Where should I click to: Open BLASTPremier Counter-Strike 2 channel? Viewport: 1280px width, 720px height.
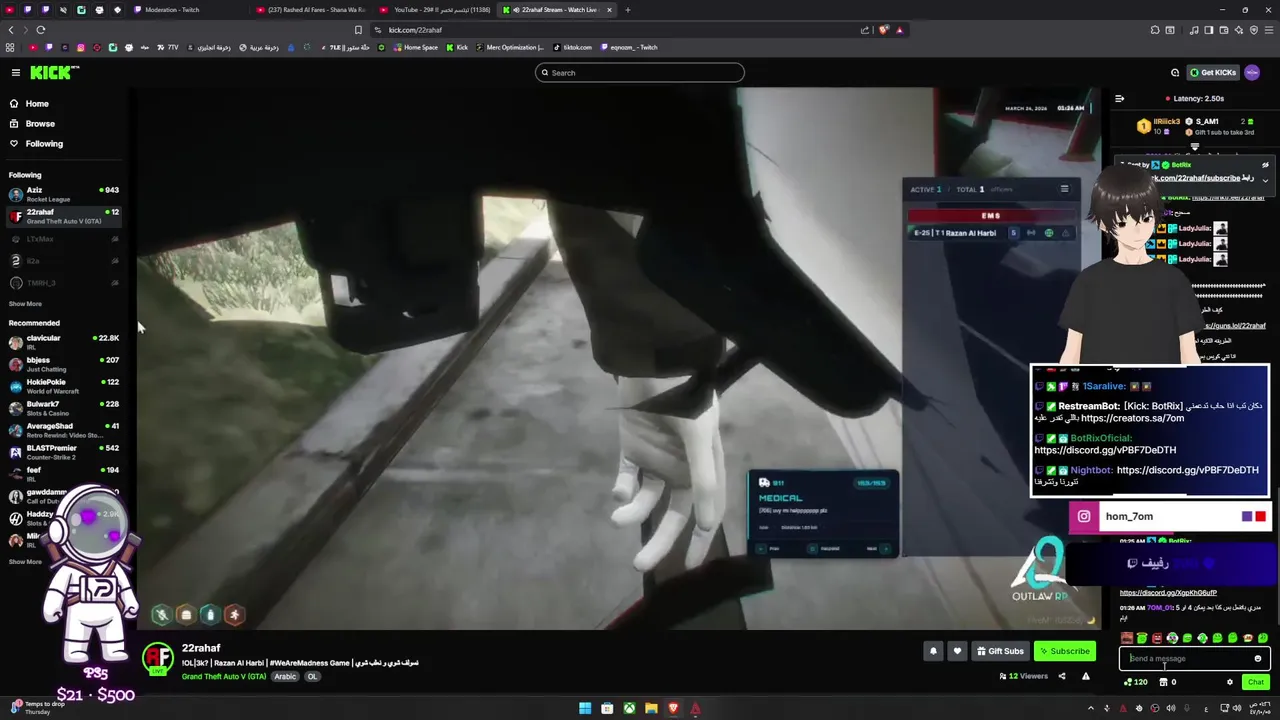point(64,452)
